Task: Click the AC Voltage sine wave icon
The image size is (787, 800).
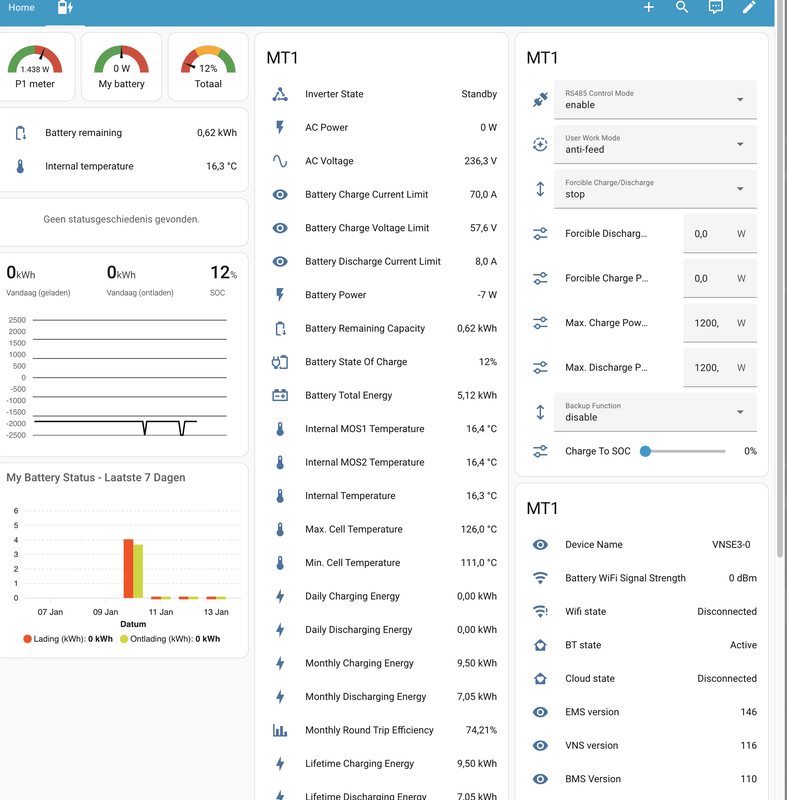Action: coord(280,161)
